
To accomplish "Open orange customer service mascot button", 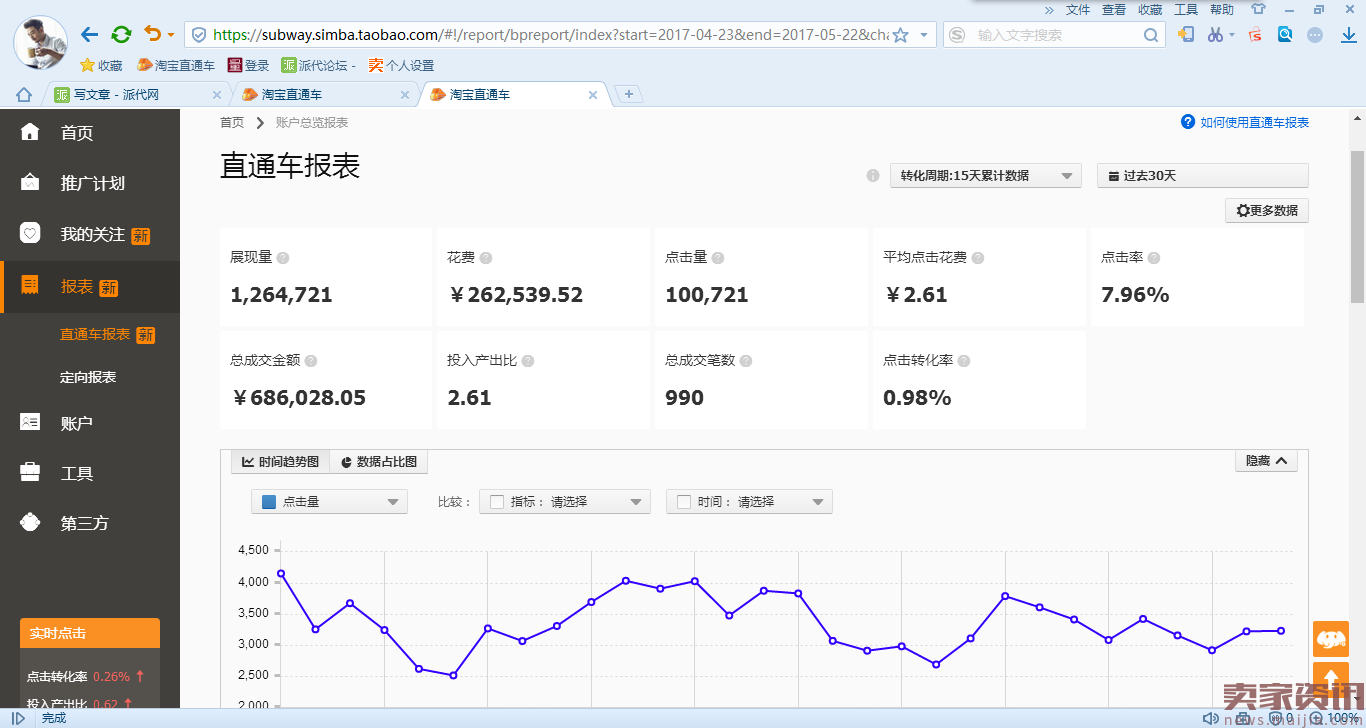I will pyautogui.click(x=1331, y=639).
